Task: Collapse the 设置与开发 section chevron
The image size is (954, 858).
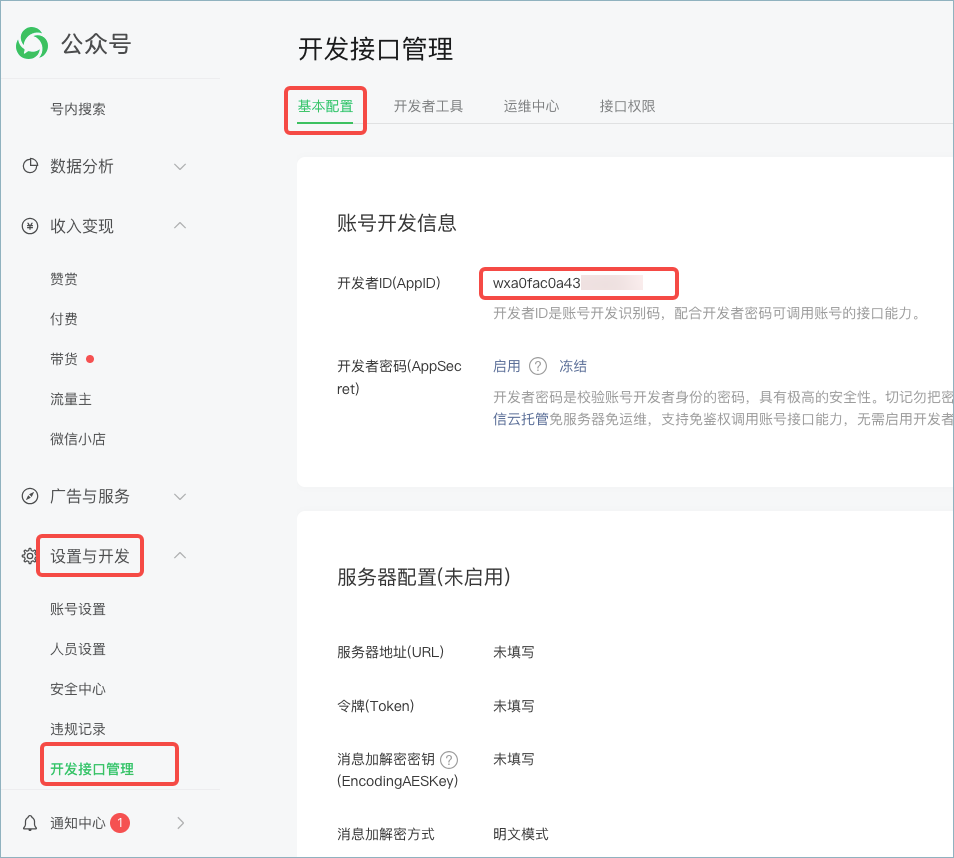Action: [180, 555]
